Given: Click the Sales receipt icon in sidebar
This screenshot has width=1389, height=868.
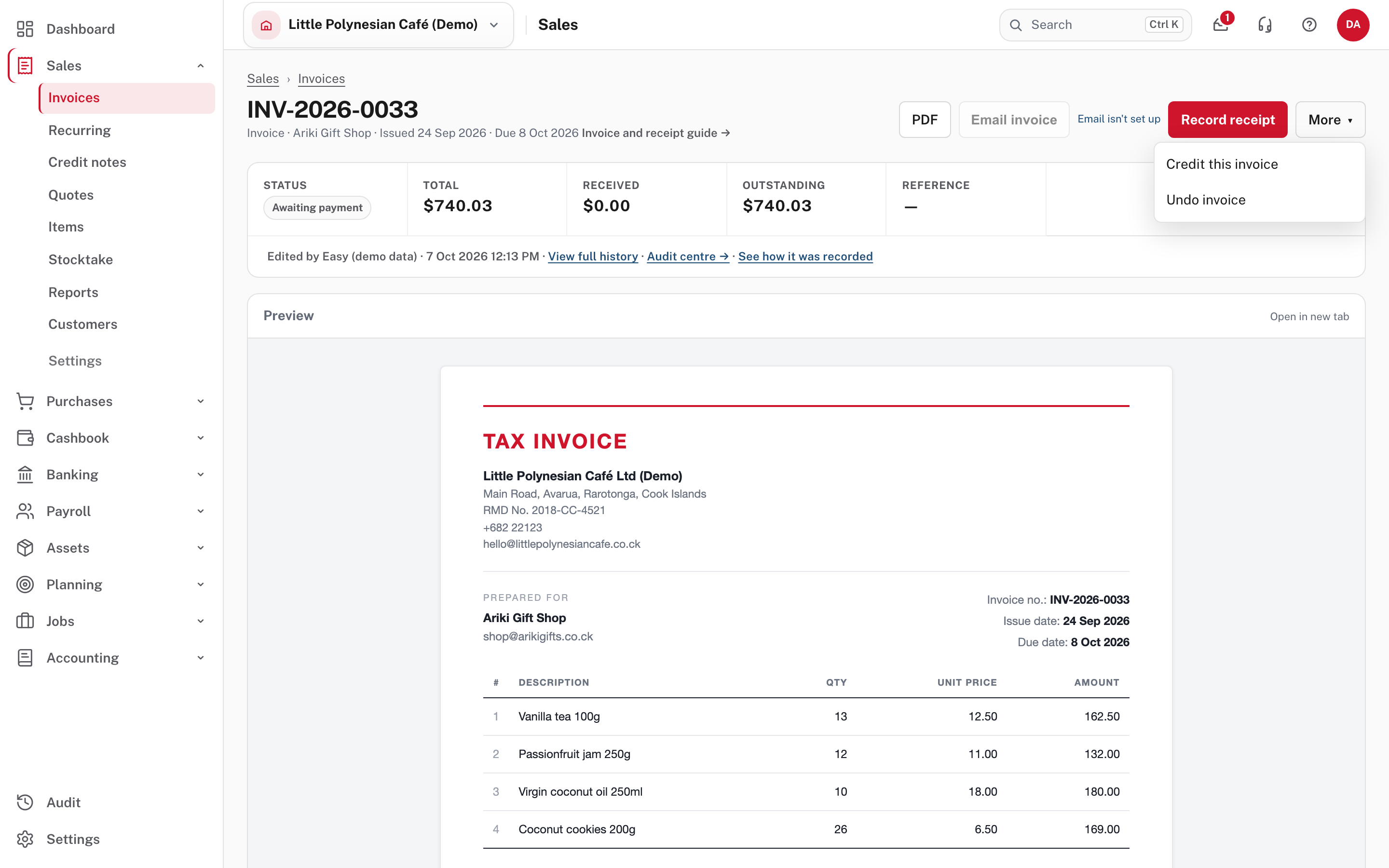Looking at the screenshot, I should click(25, 66).
